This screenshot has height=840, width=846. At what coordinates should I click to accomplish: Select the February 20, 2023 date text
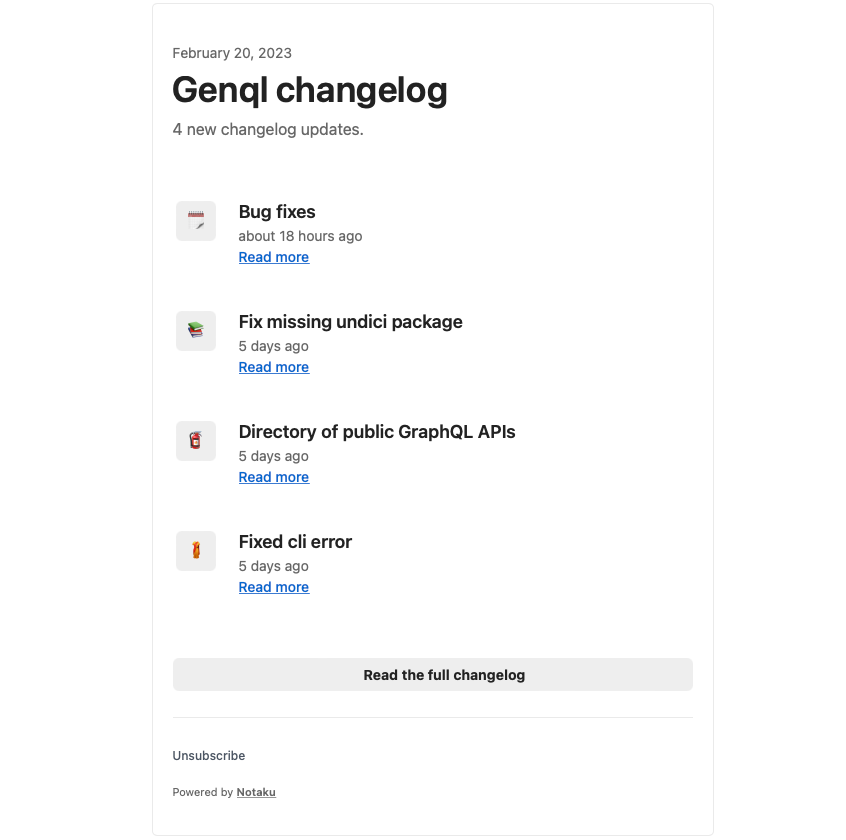pos(232,53)
